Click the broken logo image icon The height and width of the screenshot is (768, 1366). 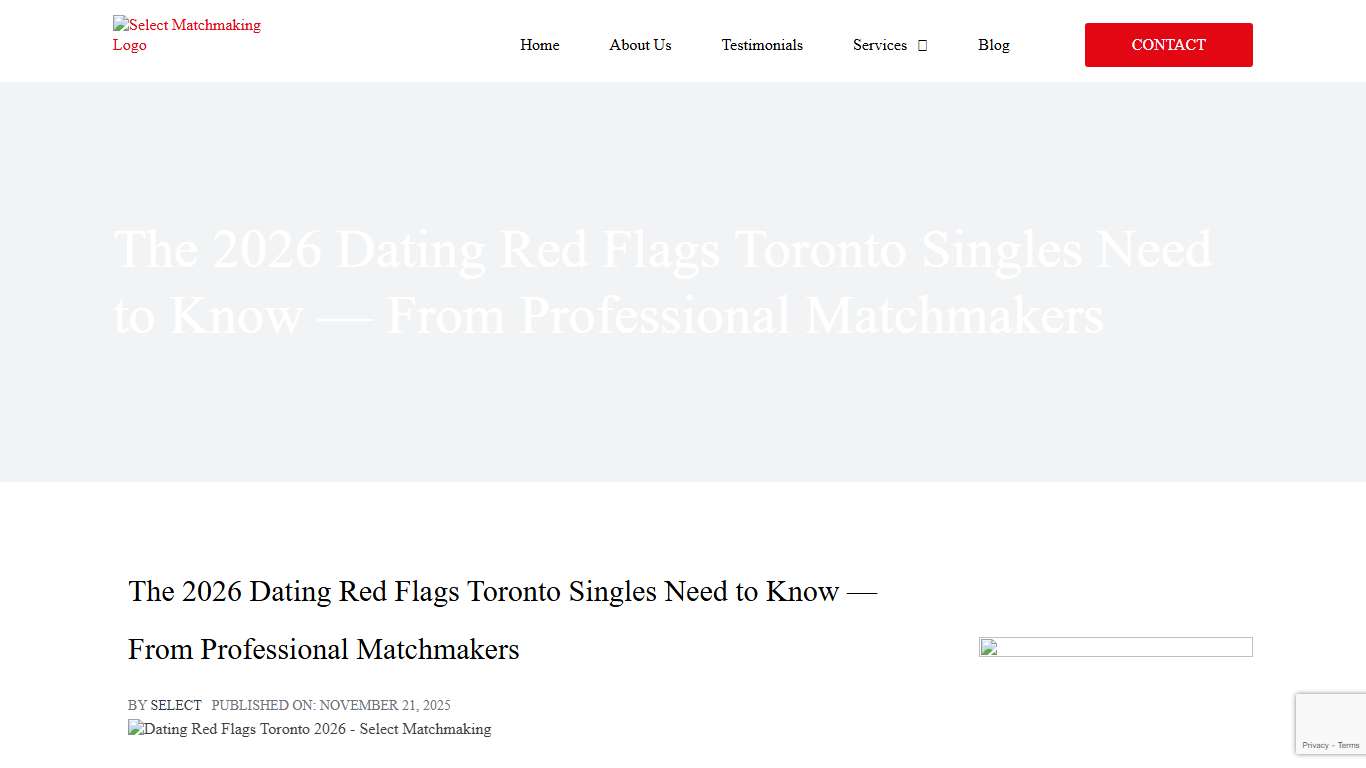(118, 25)
